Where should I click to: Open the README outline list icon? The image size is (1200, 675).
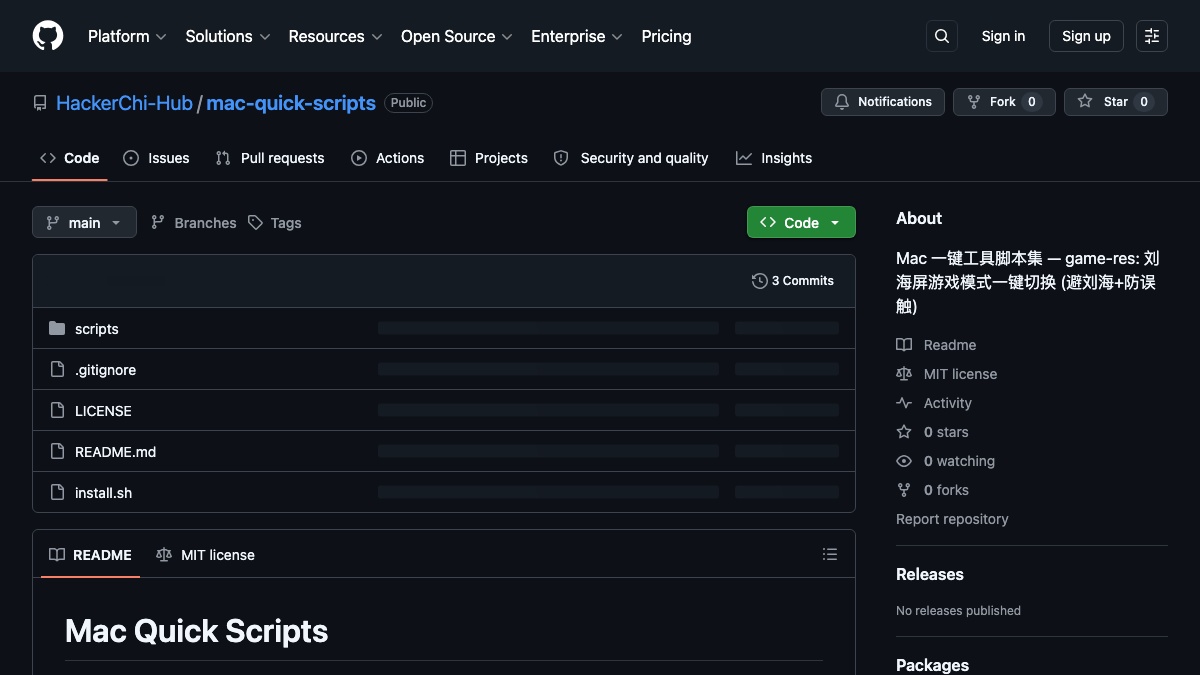(829, 554)
